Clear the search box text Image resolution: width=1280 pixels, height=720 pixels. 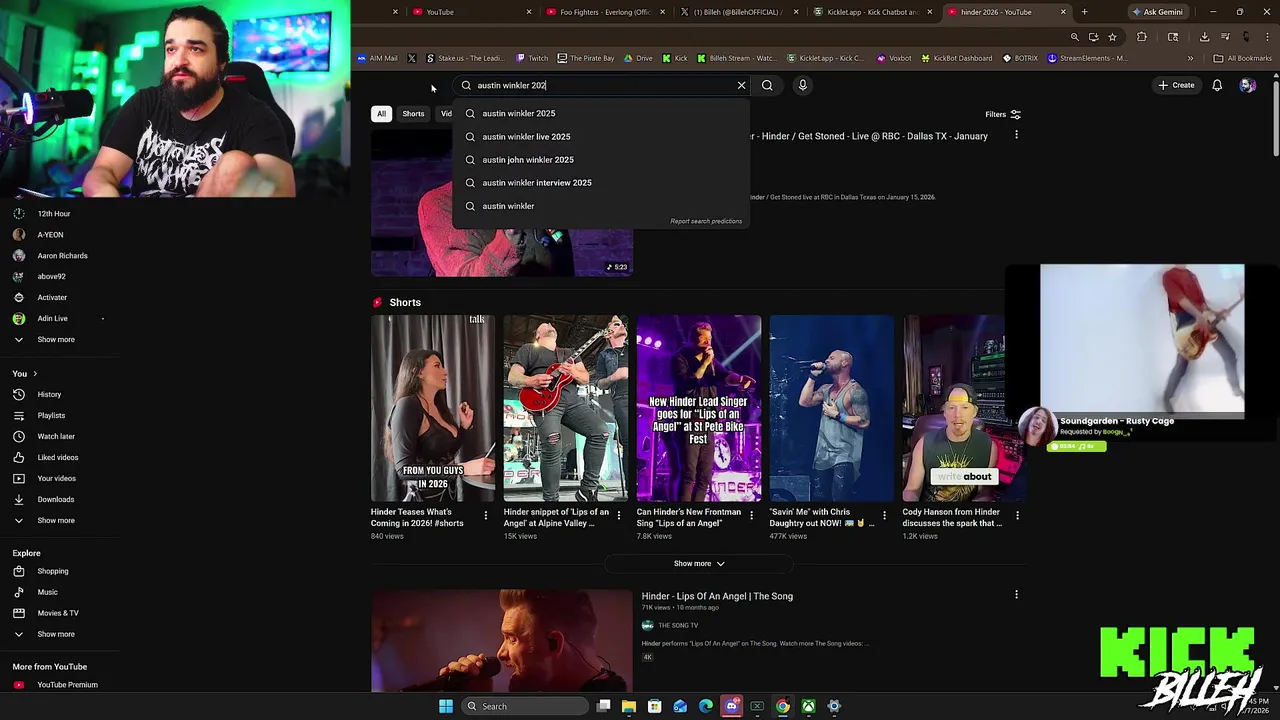[741, 85]
